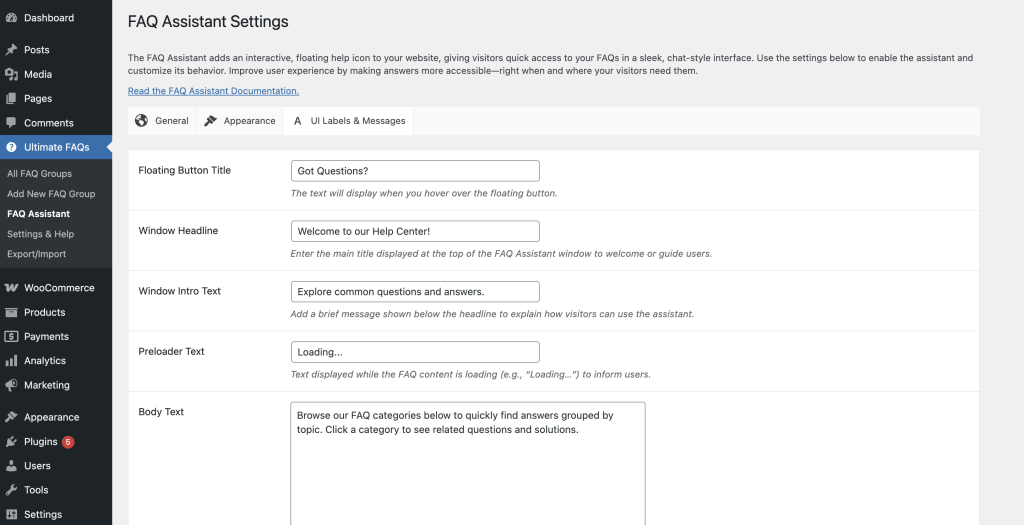Click the Dashboard gauge icon
Image resolution: width=1024 pixels, height=525 pixels.
[x=11, y=18]
